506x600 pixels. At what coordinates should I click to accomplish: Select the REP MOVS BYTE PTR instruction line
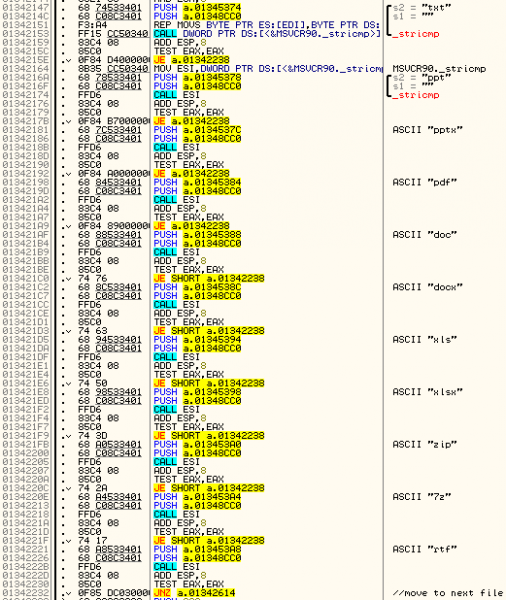(x=267, y=25)
